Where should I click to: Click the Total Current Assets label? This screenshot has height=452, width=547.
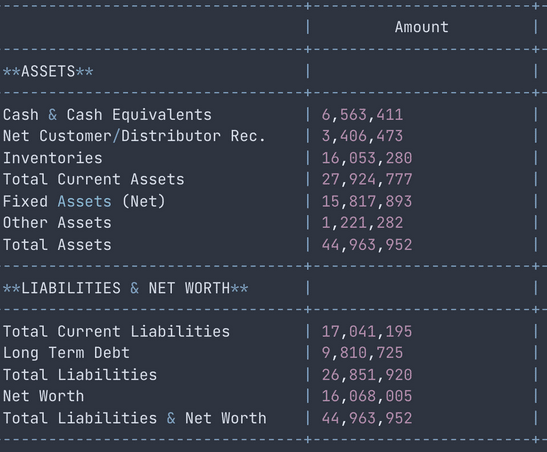(93, 180)
